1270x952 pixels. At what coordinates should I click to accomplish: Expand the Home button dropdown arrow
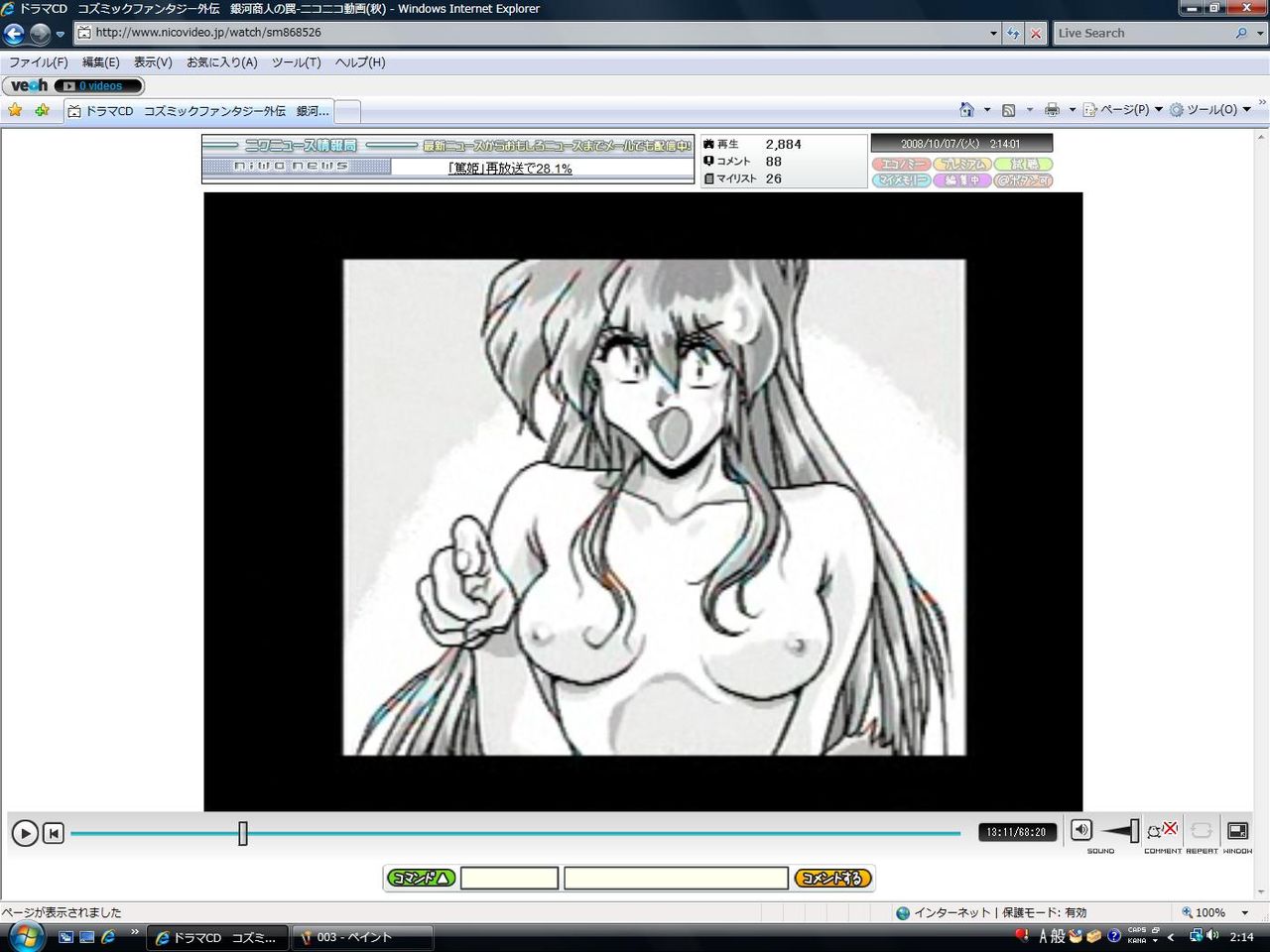coord(986,110)
